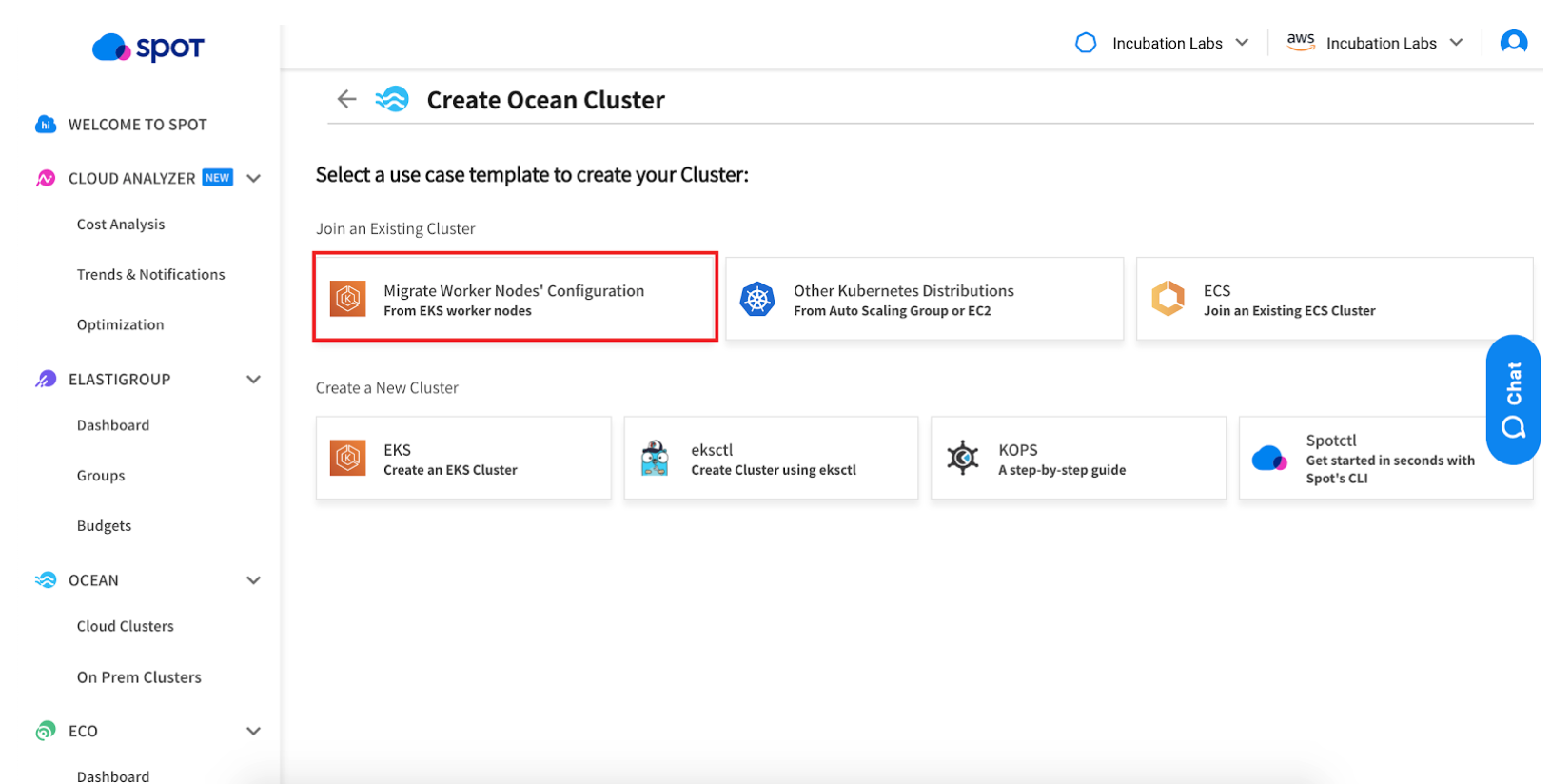Open Trends & Notifications page
Image resolution: width=1551 pixels, height=784 pixels.
pos(151,275)
